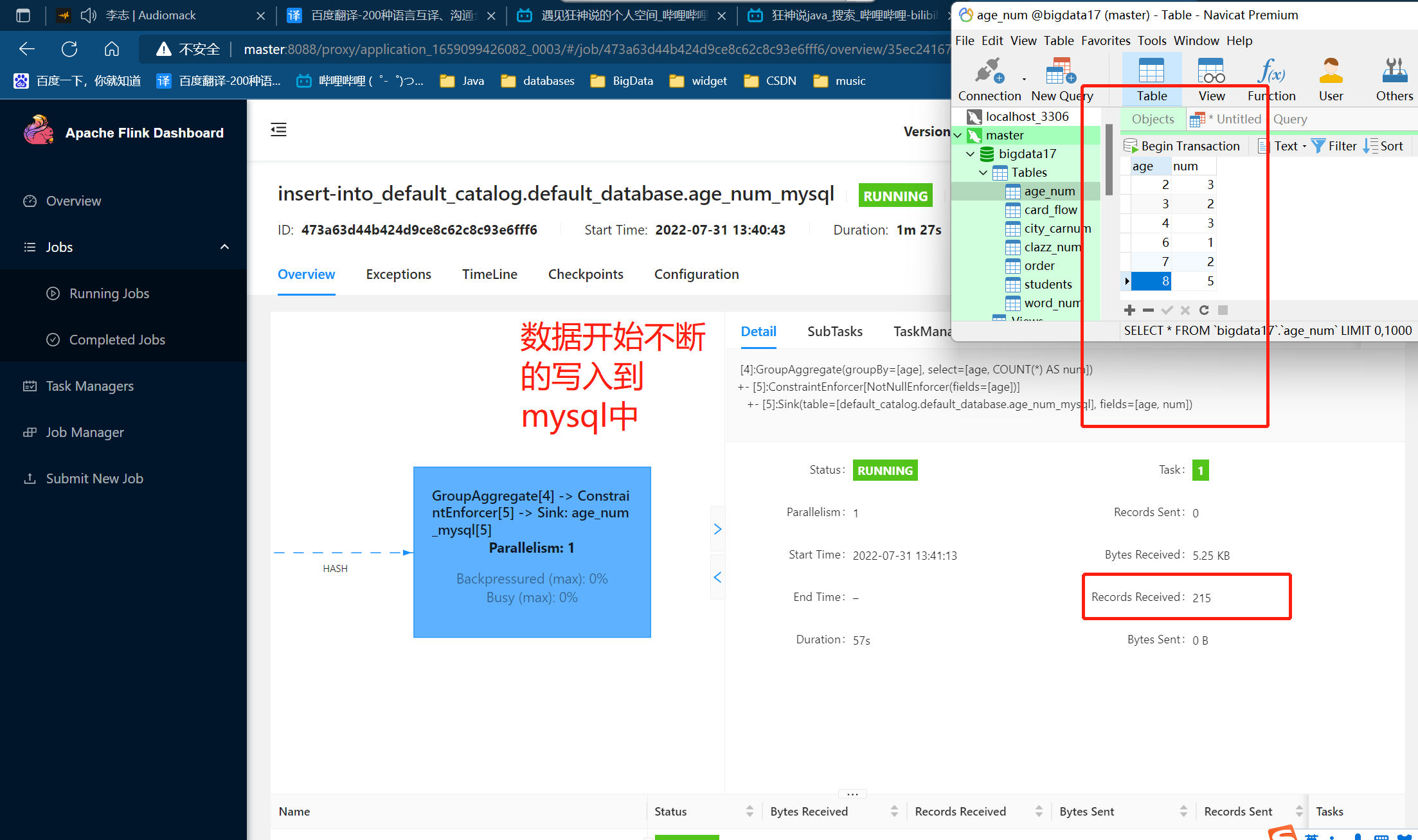The image size is (1418, 840).
Task: Open the Text dropdown arrow
Action: [x=1304, y=147]
